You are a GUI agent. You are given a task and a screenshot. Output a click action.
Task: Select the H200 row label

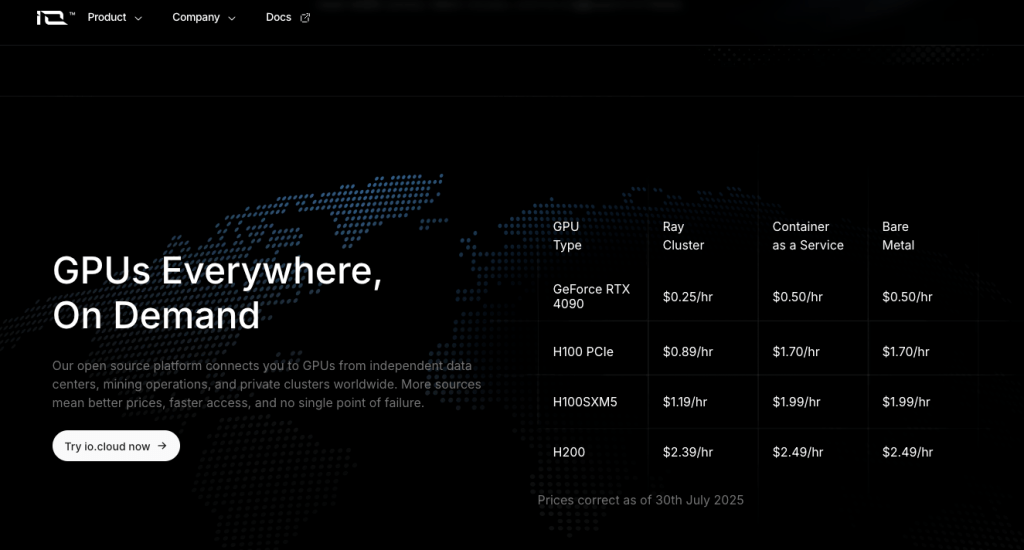pyautogui.click(x=569, y=452)
